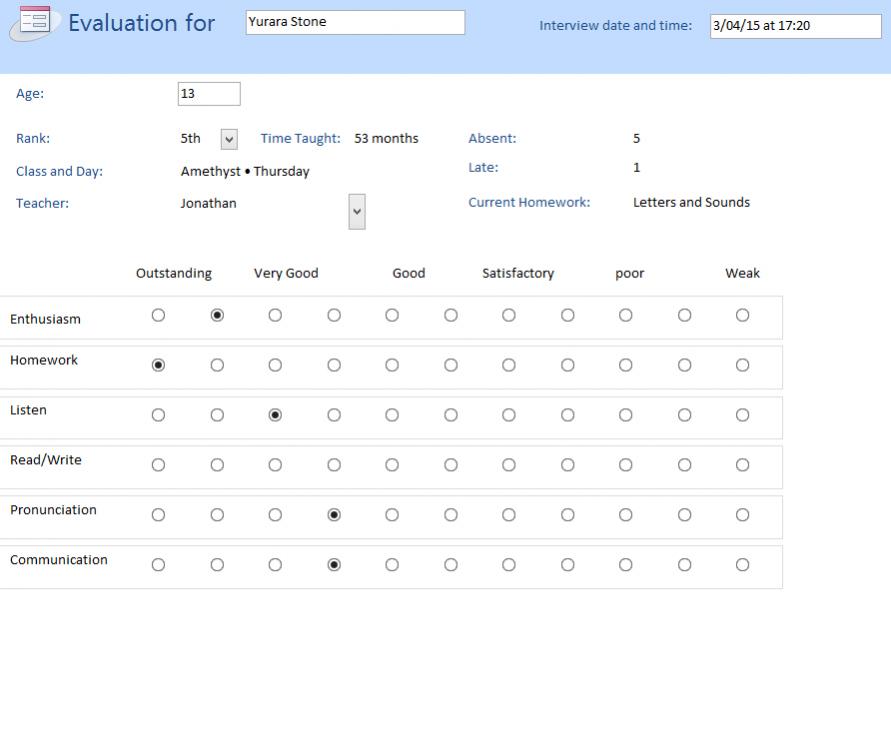This screenshot has width=891, height=748.
Task: Select first Outstanding radio for Listen
Action: 158,415
